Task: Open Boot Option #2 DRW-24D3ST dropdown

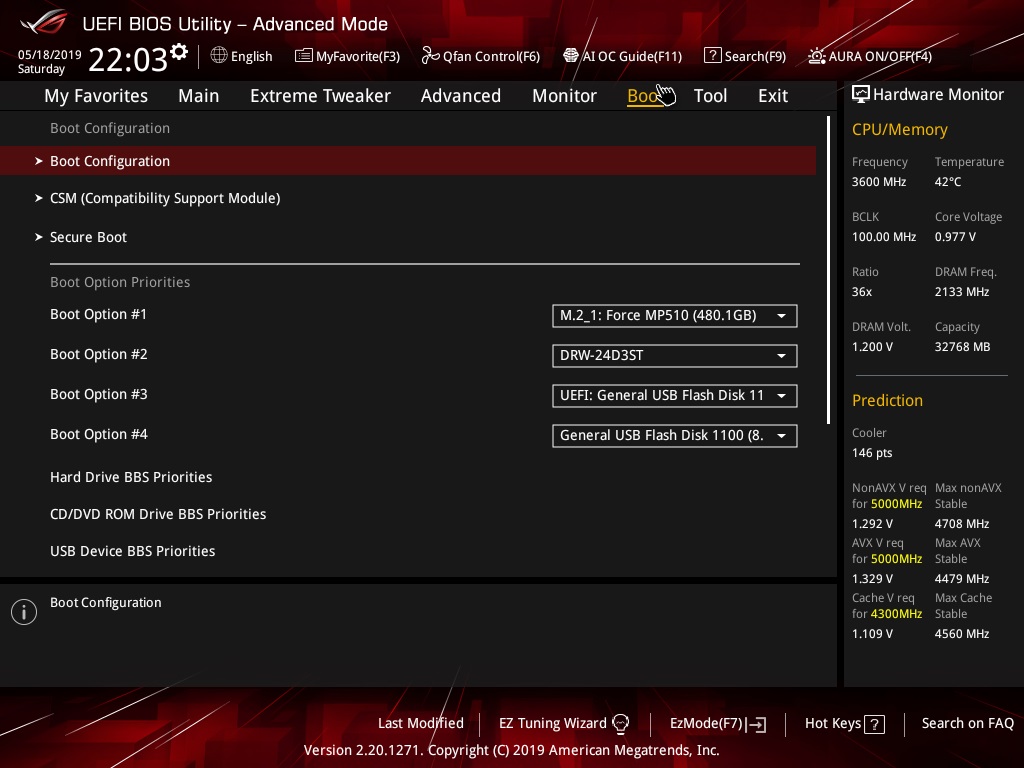Action: pos(675,355)
